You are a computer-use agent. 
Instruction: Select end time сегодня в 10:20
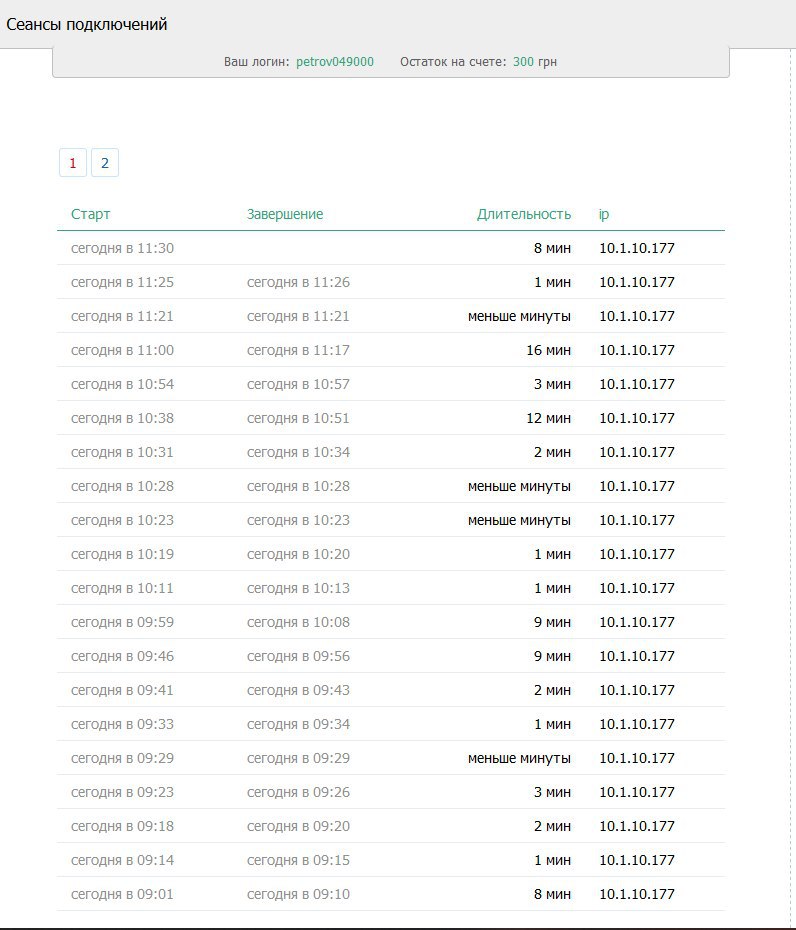298,555
